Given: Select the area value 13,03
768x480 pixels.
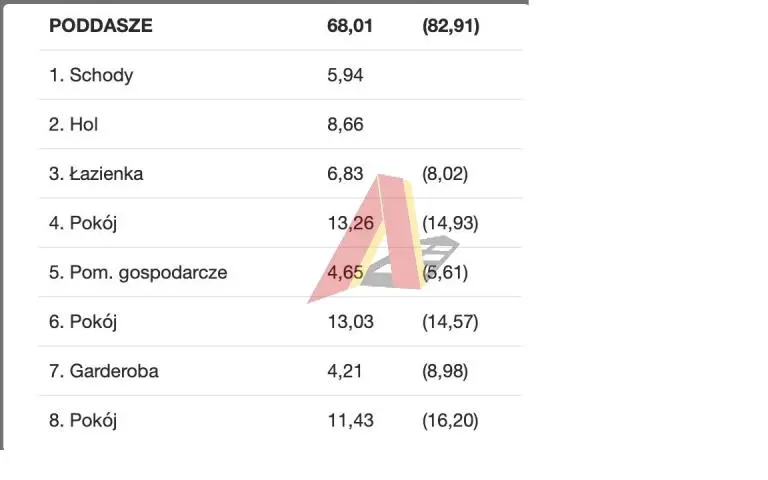Looking at the screenshot, I should pyautogui.click(x=349, y=322).
